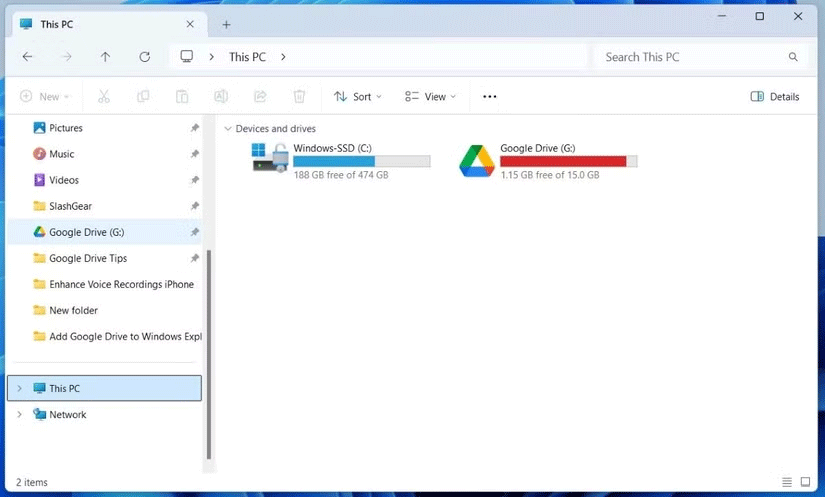Viewport: 825px width, 497px height.
Task: Open the View dropdown
Action: click(430, 96)
